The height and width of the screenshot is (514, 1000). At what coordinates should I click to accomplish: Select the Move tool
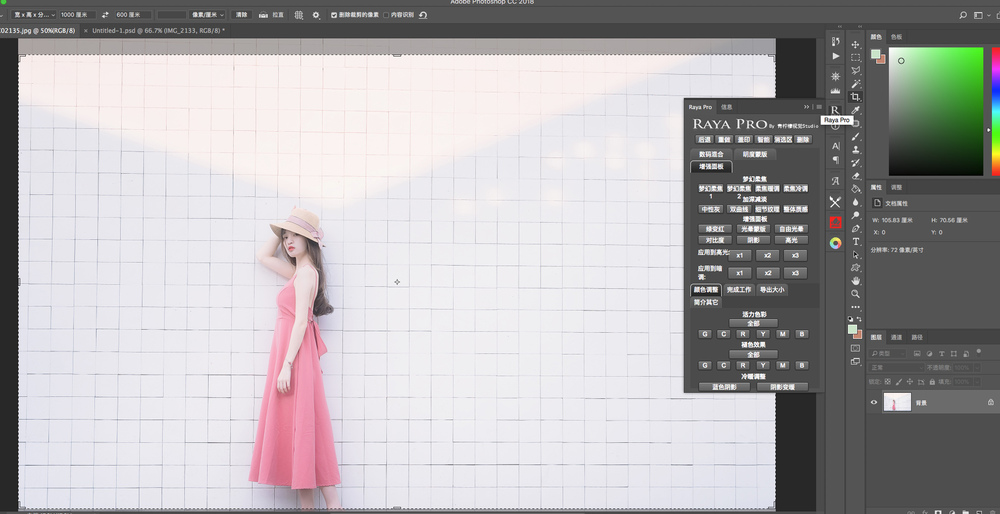pos(856,45)
